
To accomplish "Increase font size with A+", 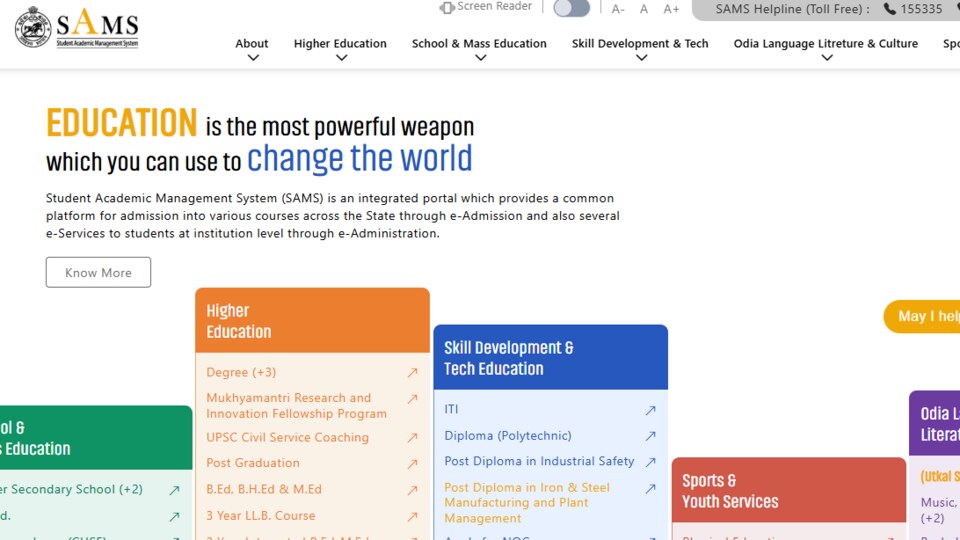I will [671, 9].
